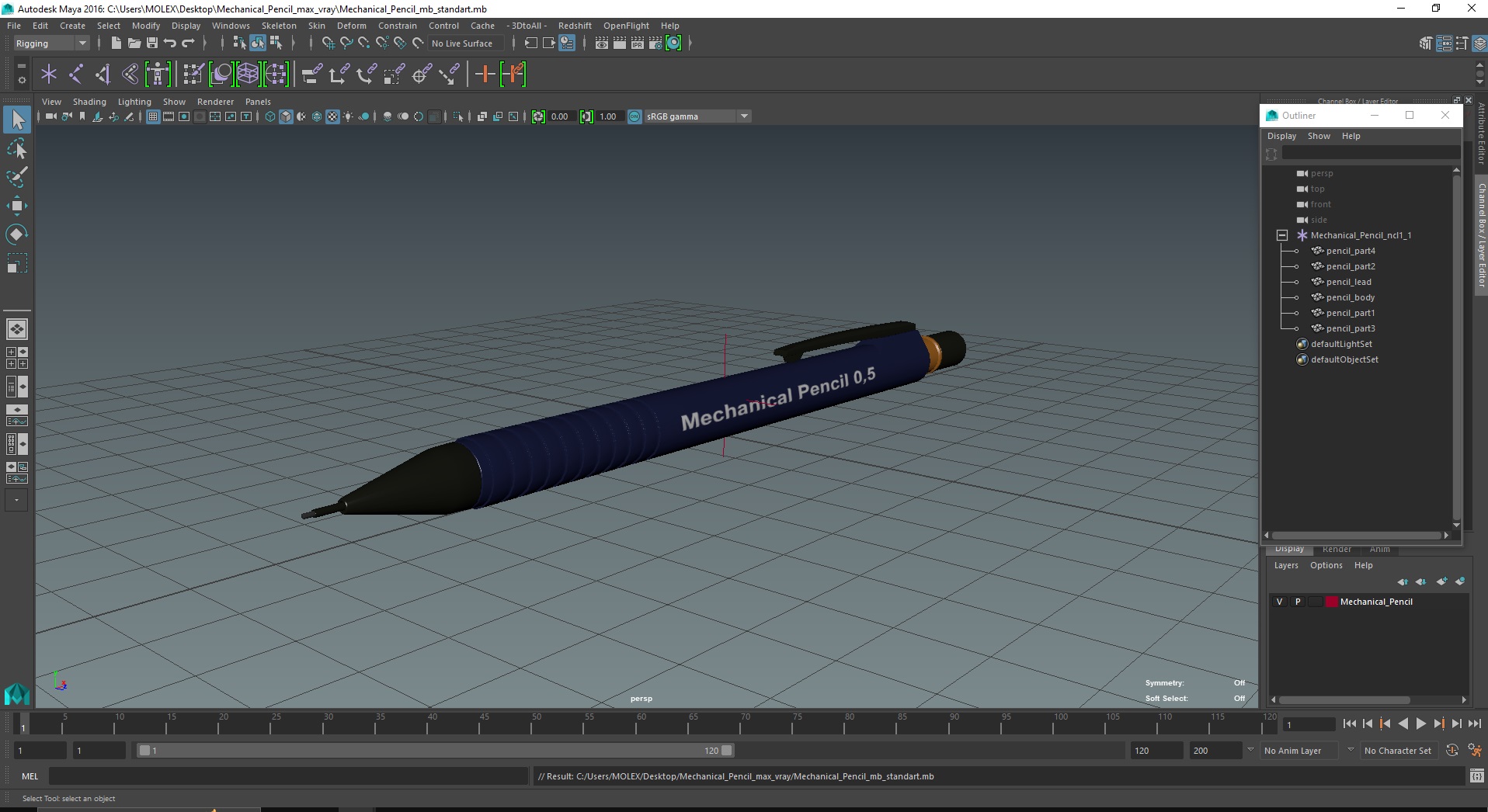This screenshot has height=812, width=1488.
Task: Click the current frame field beside playback controls
Action: click(x=1309, y=724)
